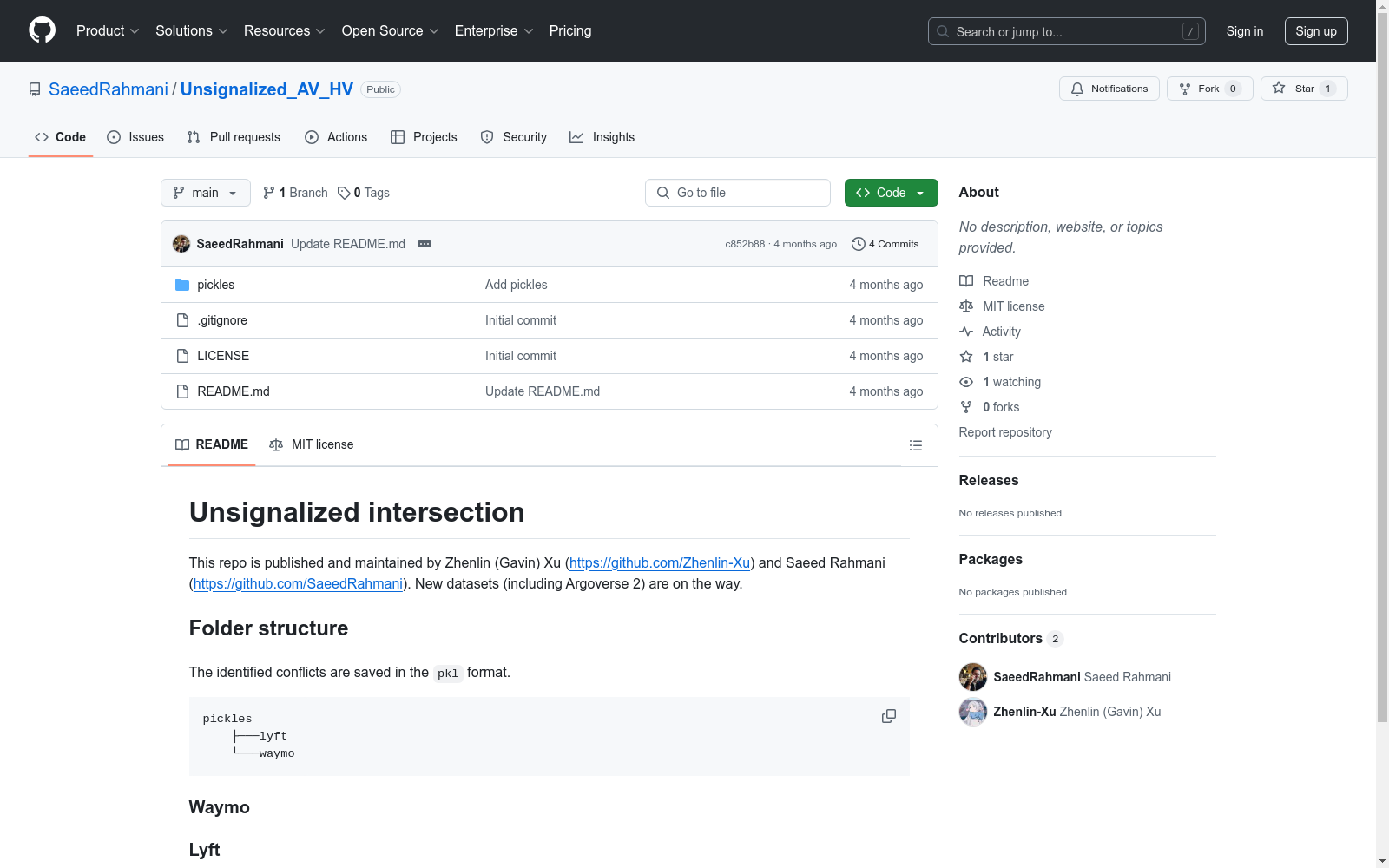Open the Contributors heading link
The image size is (1389, 868).
click(1010, 638)
